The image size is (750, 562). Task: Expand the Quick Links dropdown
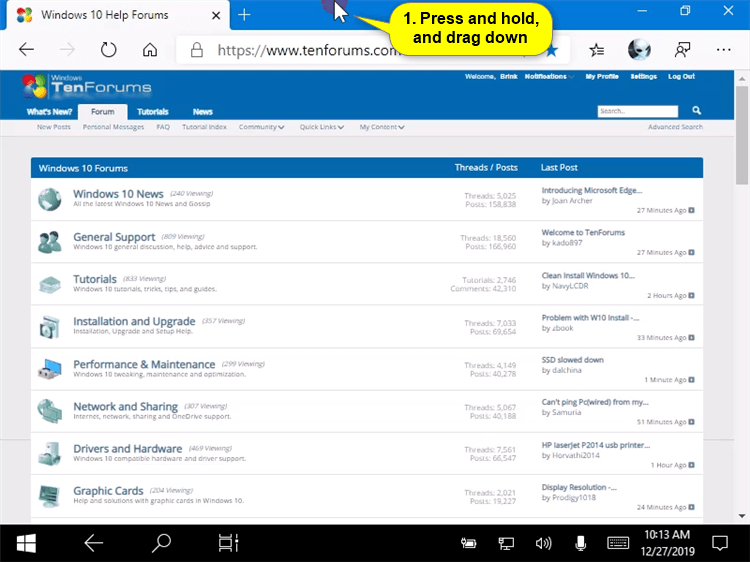pos(322,127)
